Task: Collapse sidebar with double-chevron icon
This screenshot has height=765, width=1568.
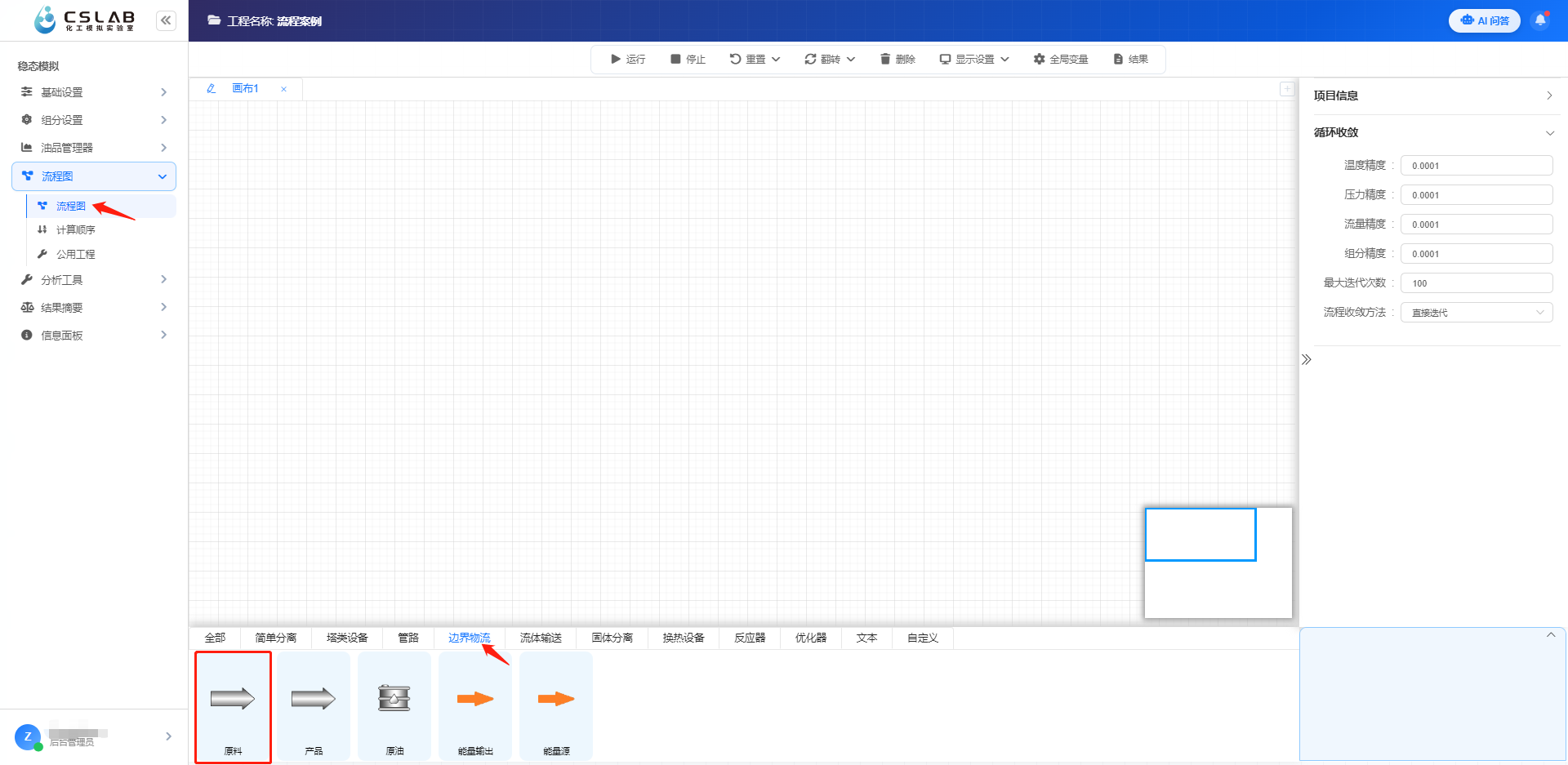Action: [166, 20]
